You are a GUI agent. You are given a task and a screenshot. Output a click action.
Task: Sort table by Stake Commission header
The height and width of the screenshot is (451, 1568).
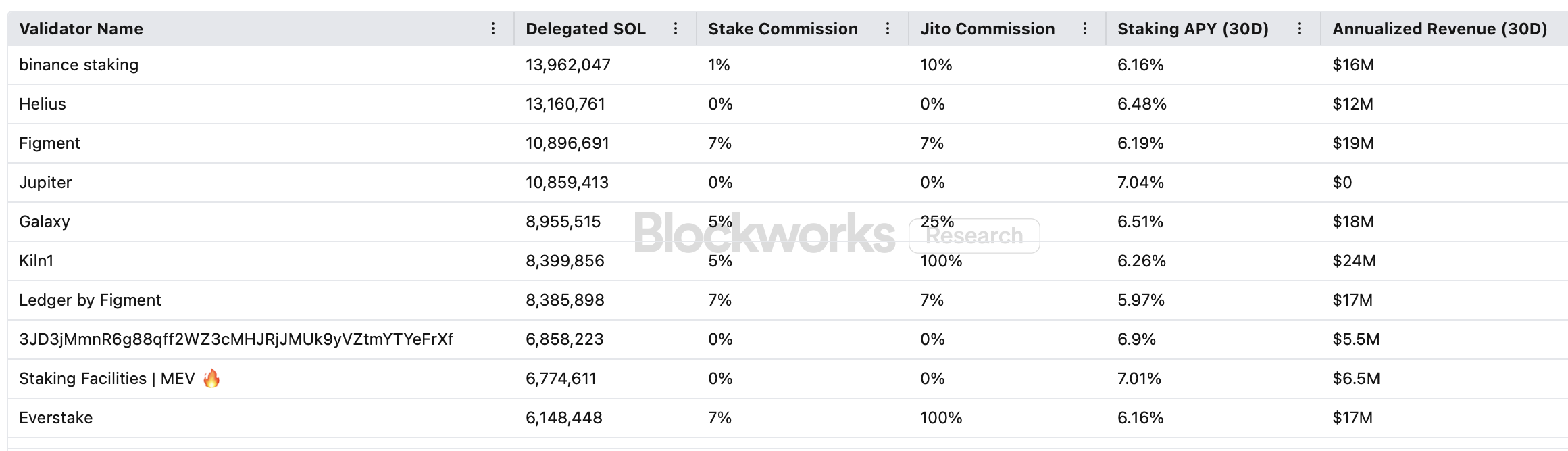coord(783,29)
